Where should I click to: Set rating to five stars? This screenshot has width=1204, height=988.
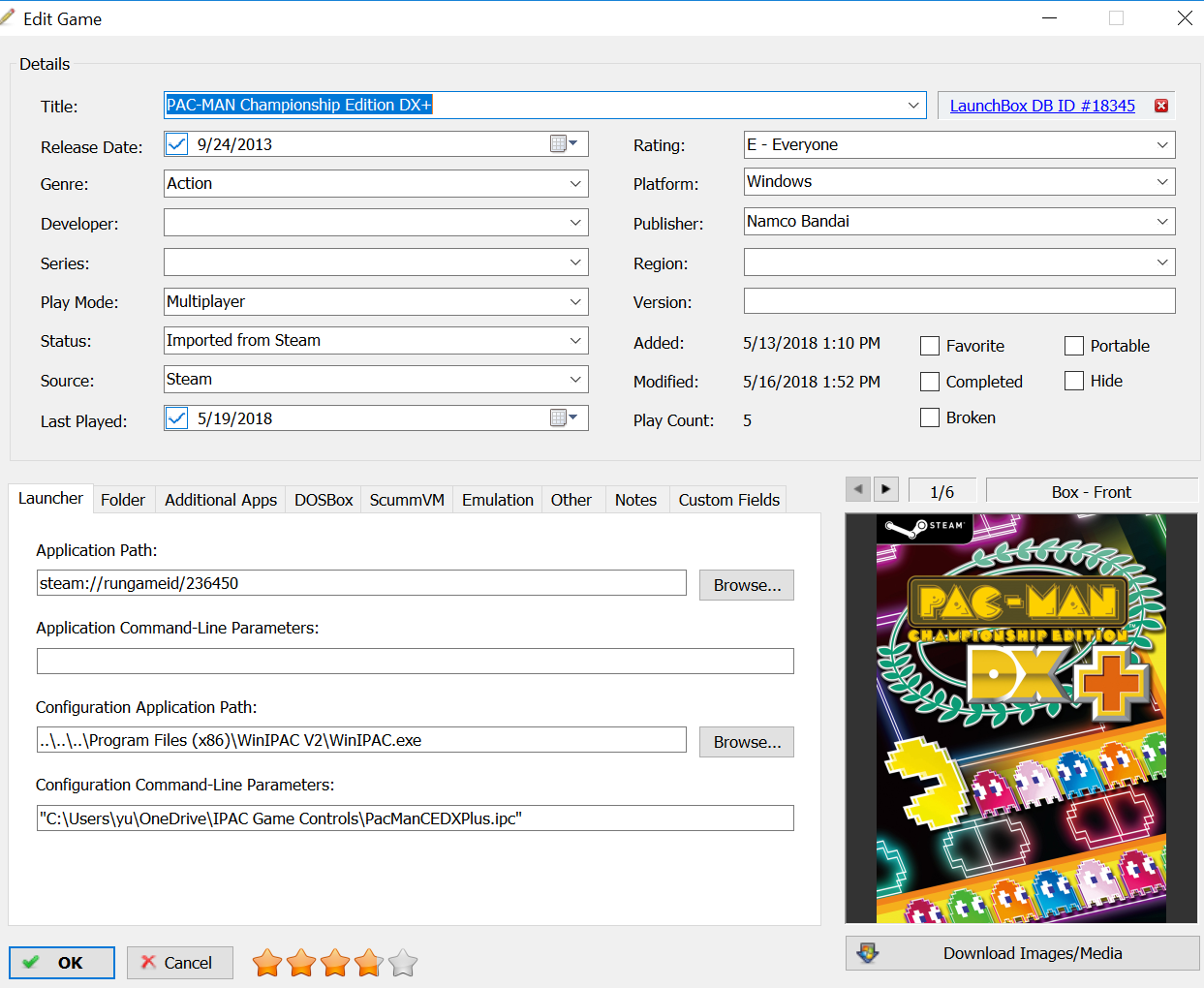[403, 963]
